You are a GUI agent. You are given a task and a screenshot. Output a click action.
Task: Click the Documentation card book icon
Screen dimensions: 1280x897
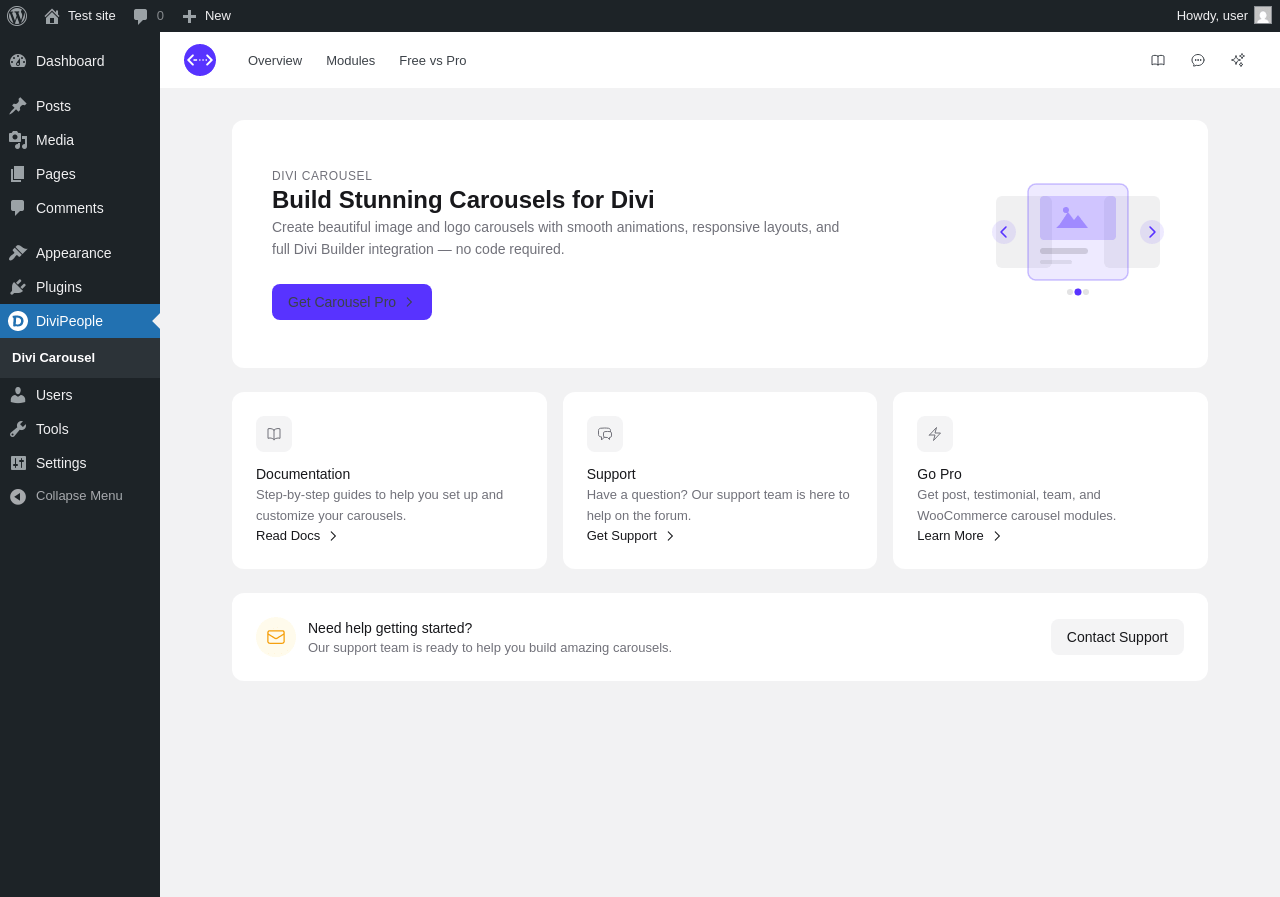click(x=274, y=434)
